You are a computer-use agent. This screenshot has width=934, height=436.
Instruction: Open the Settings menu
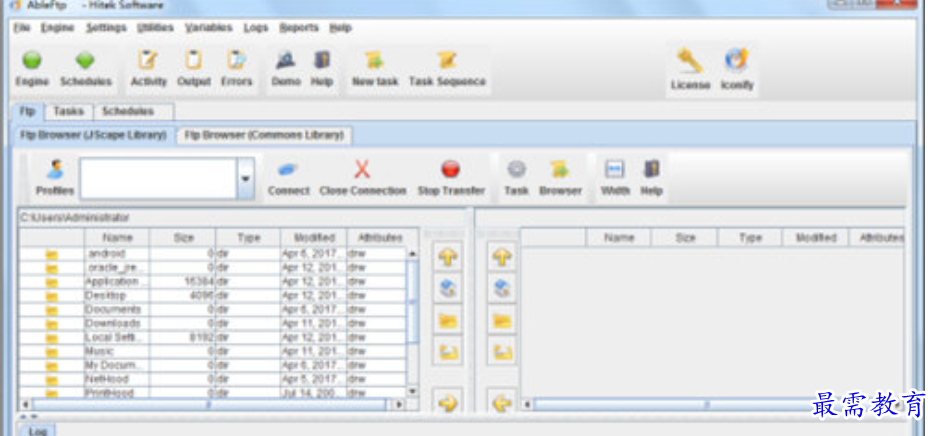pyautogui.click(x=106, y=28)
